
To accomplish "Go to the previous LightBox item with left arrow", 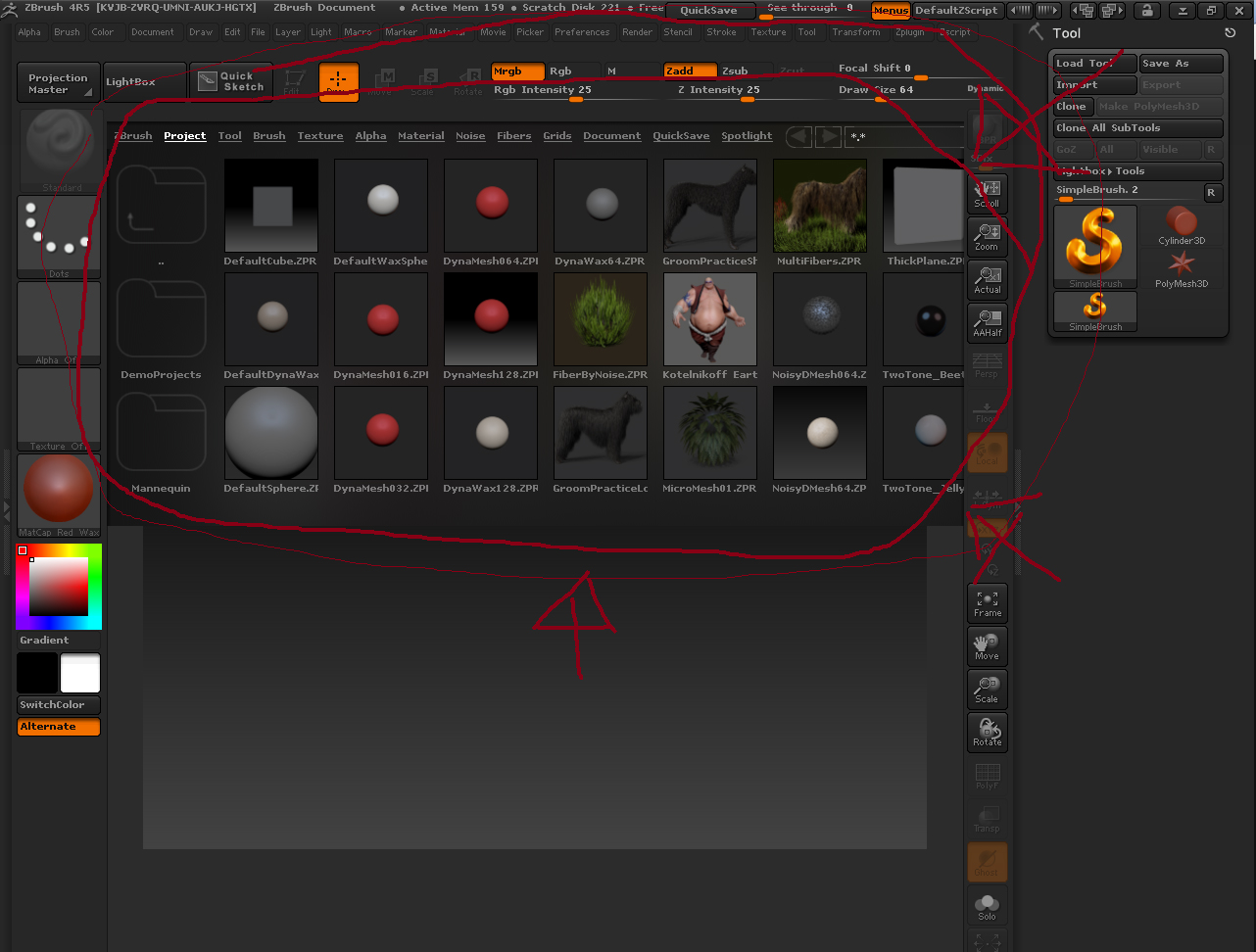I will coord(799,136).
